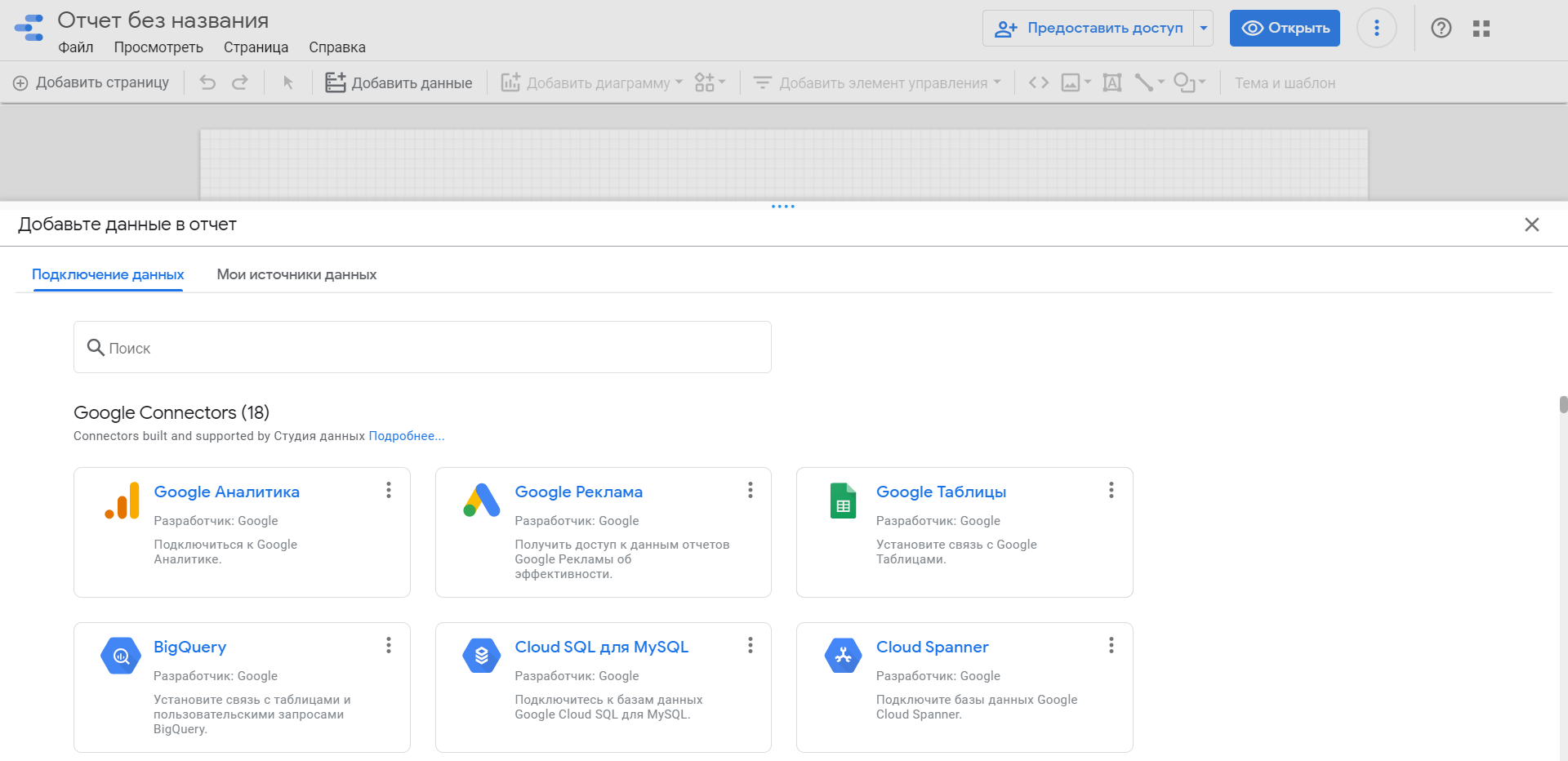The height and width of the screenshot is (761, 1568).
Task: Open the Страница menu
Action: 256,47
